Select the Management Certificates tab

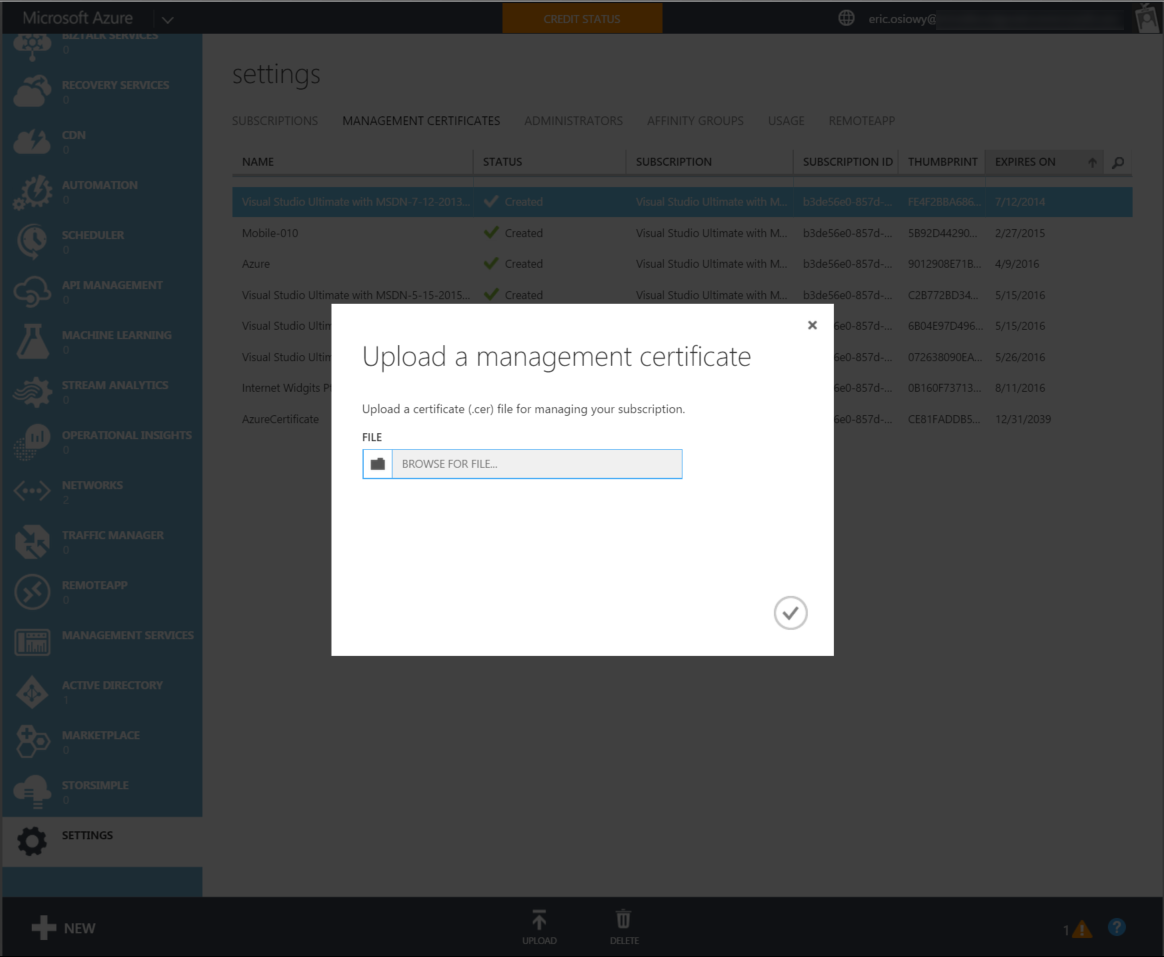coord(421,121)
